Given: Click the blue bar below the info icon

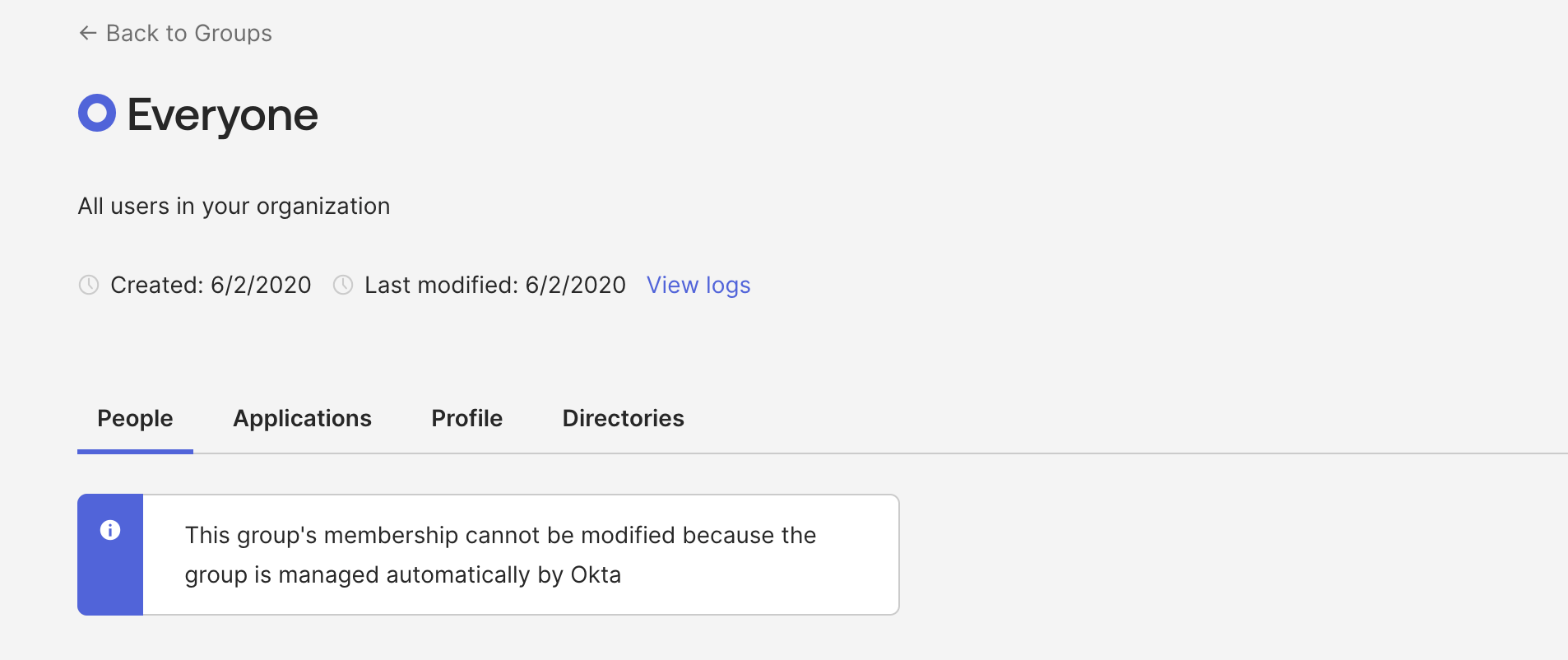Looking at the screenshot, I should pos(110,584).
